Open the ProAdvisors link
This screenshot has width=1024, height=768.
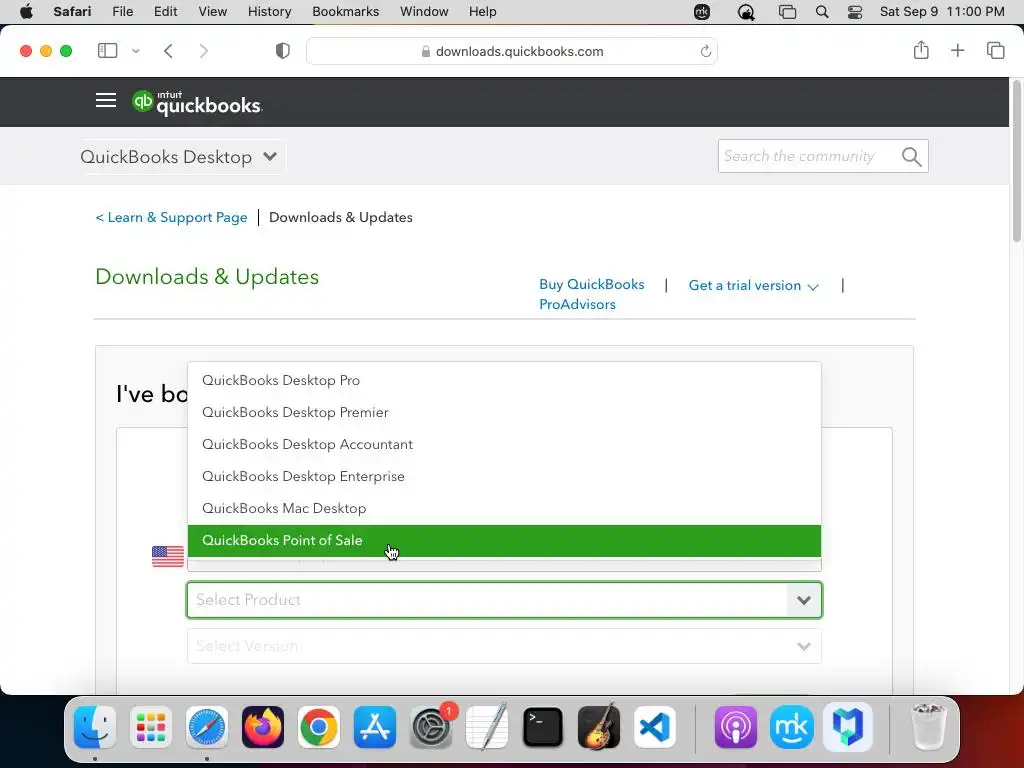(577, 304)
